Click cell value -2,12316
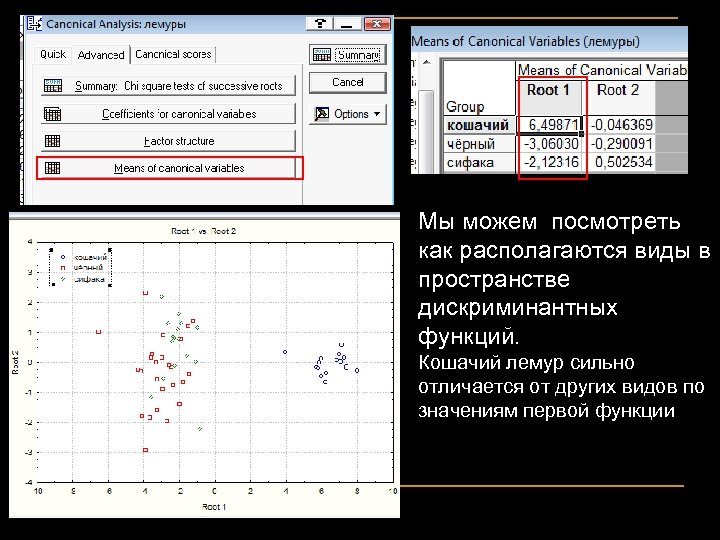Image resolution: width=720 pixels, height=540 pixels. [550, 162]
